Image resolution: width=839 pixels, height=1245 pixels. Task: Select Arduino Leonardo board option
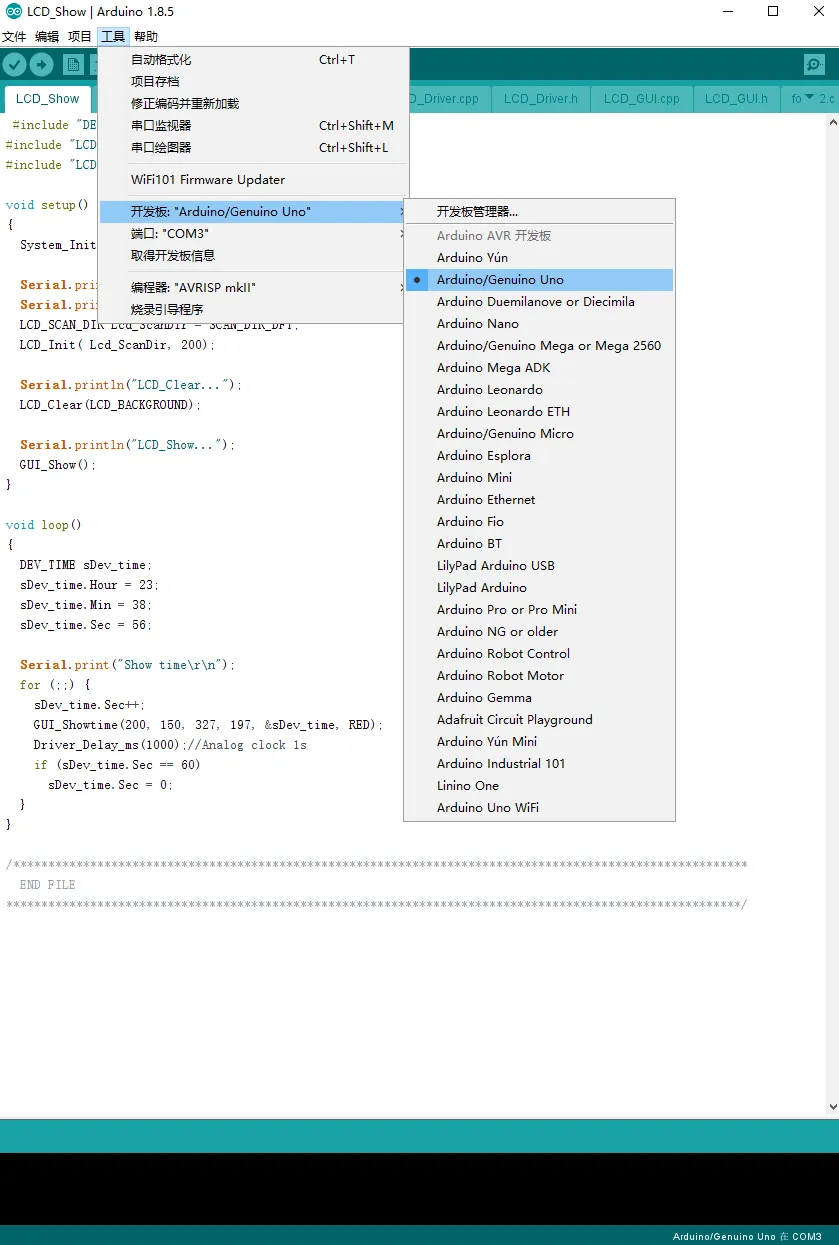coord(539,390)
